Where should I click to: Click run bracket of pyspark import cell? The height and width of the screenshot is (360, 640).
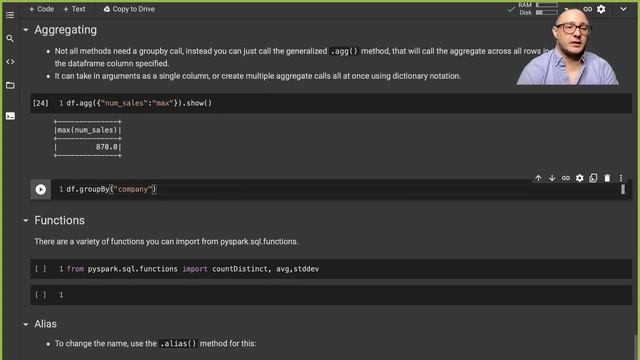tap(40, 269)
